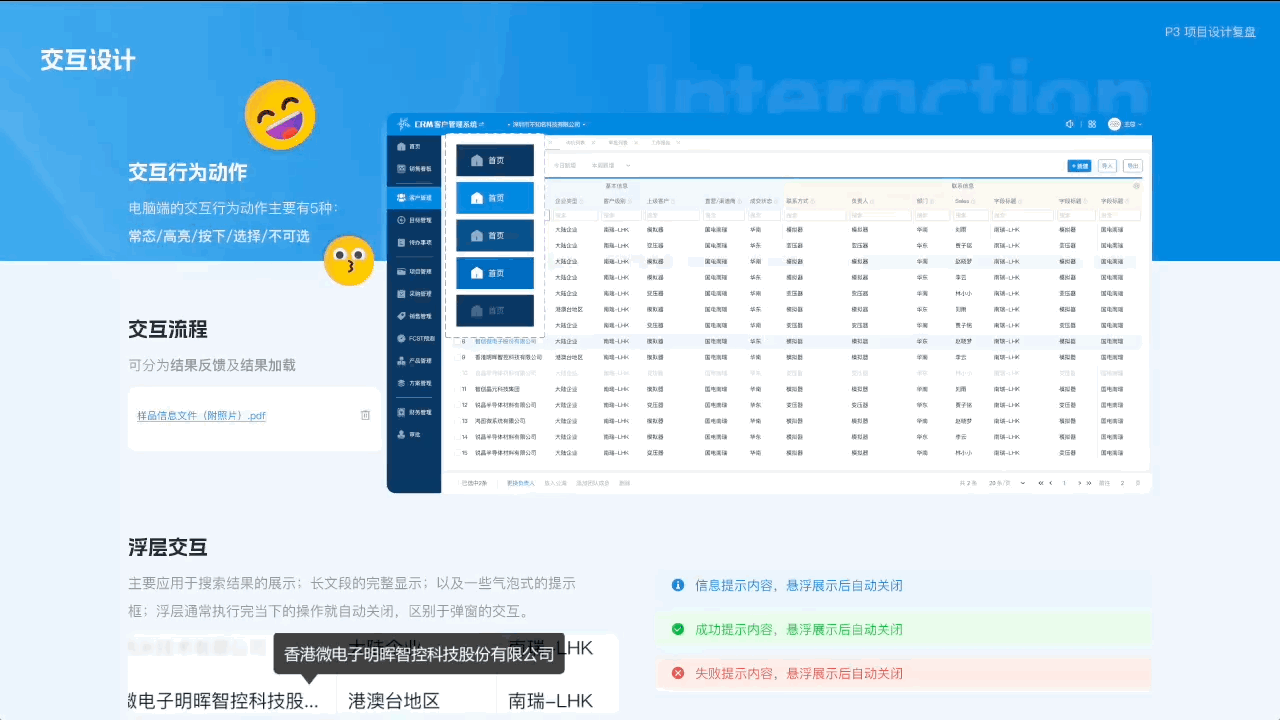
Task: Check the row checkbox for 鸿图微系统有限公司
Action: 458,421
